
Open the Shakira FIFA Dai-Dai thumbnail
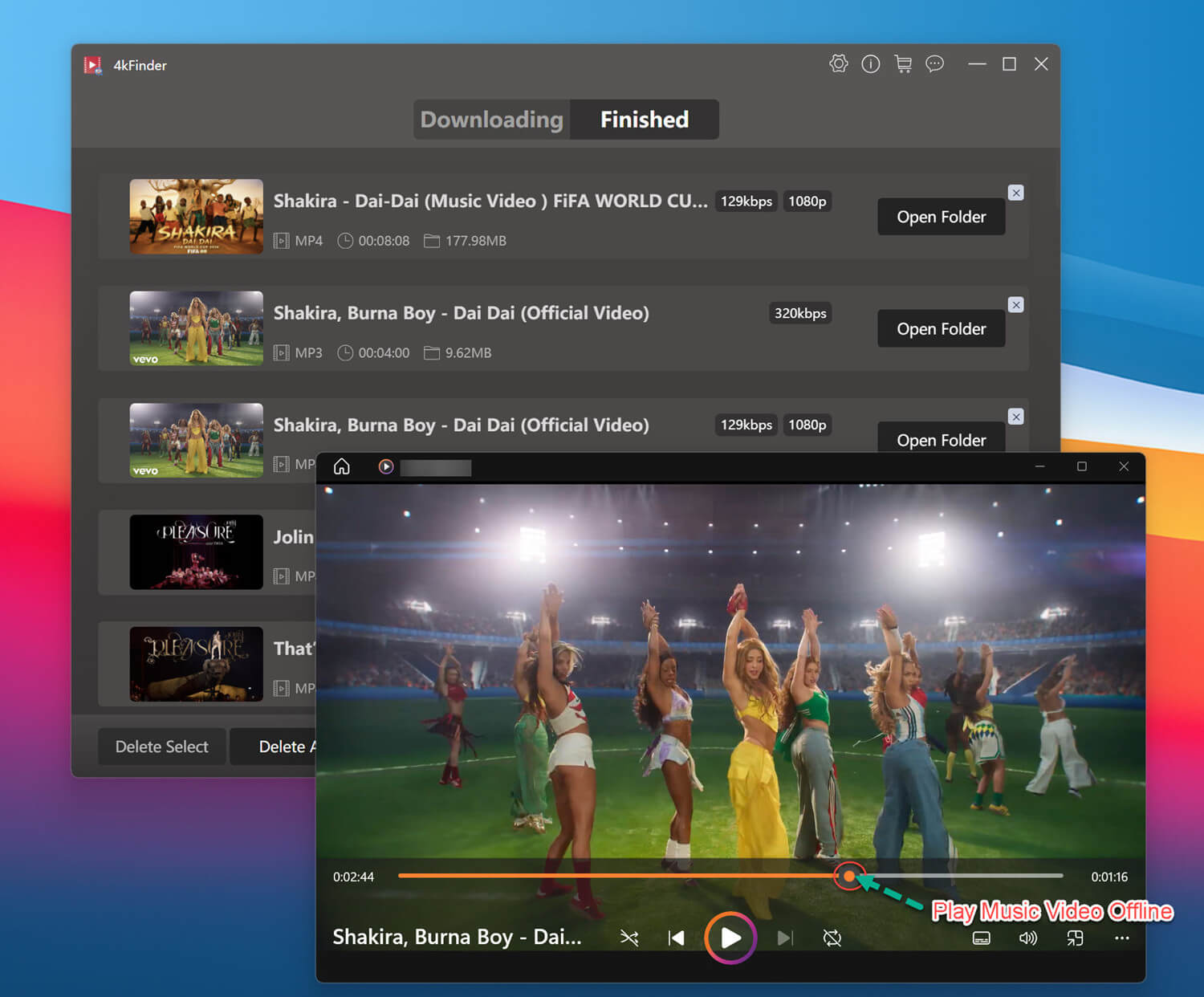pyautogui.click(x=197, y=217)
